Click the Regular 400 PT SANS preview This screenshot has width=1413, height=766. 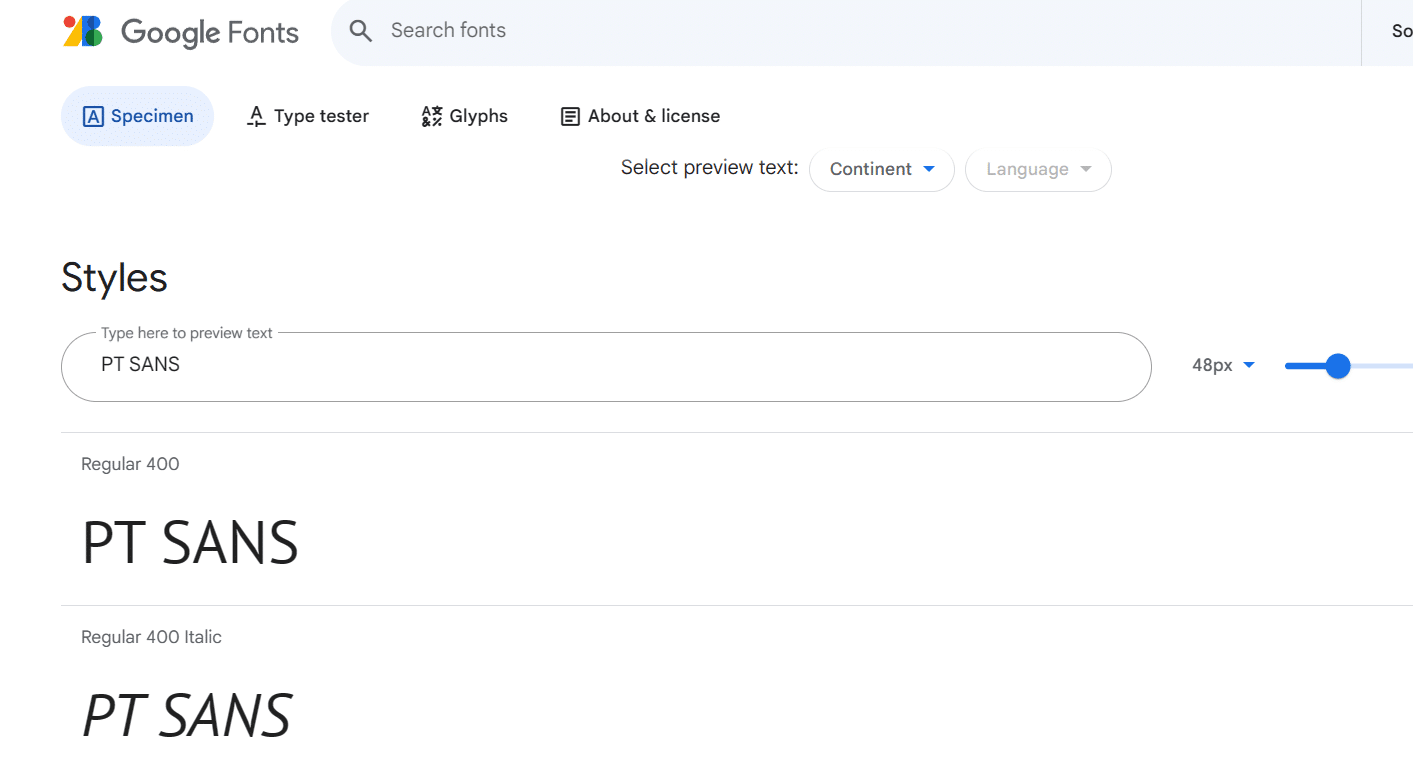(189, 542)
